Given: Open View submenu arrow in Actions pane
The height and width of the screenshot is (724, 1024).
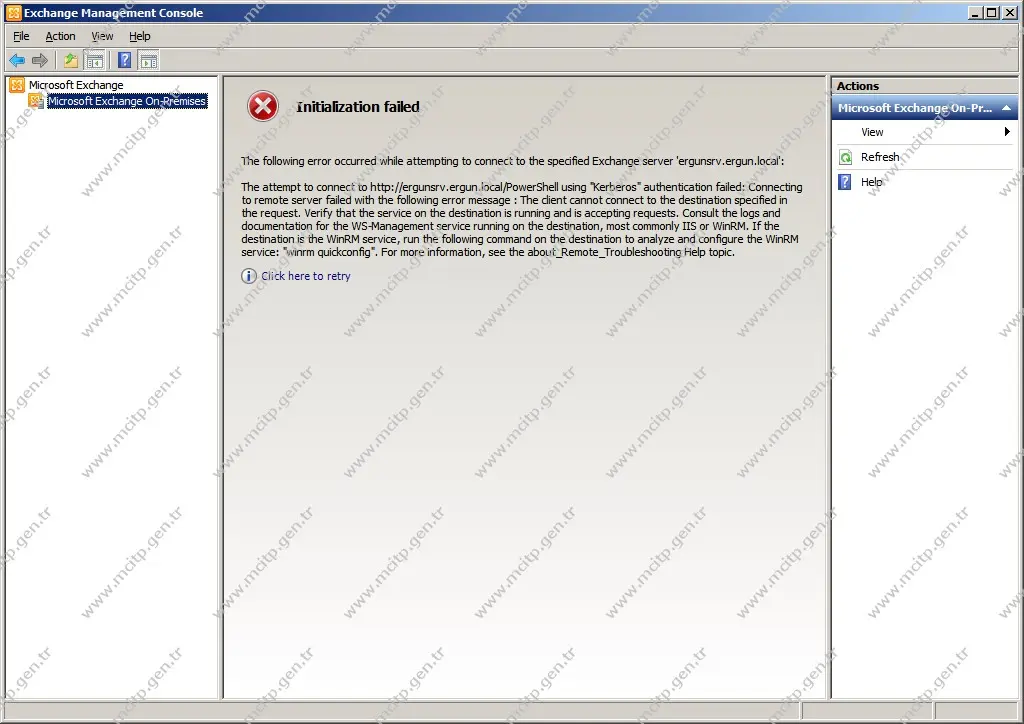Looking at the screenshot, I should 1007,132.
